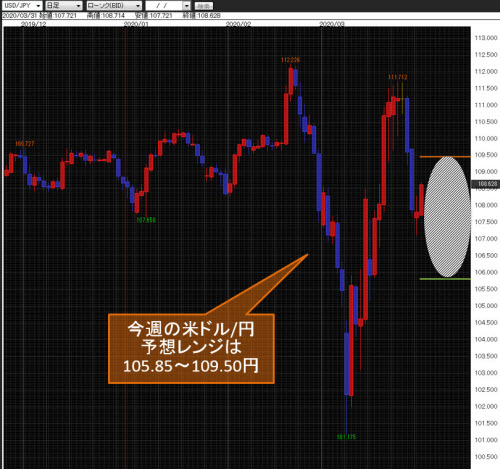
Task: Click the closing price value 108.628 in header
Action: tap(209, 16)
